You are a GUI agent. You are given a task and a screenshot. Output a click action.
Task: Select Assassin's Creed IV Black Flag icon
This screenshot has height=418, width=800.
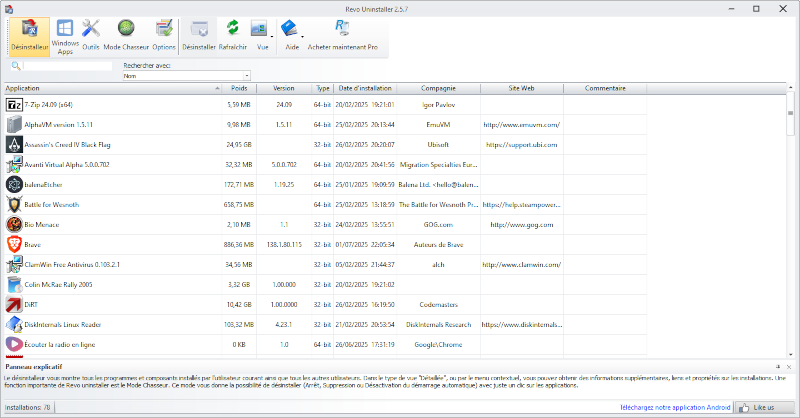14,144
